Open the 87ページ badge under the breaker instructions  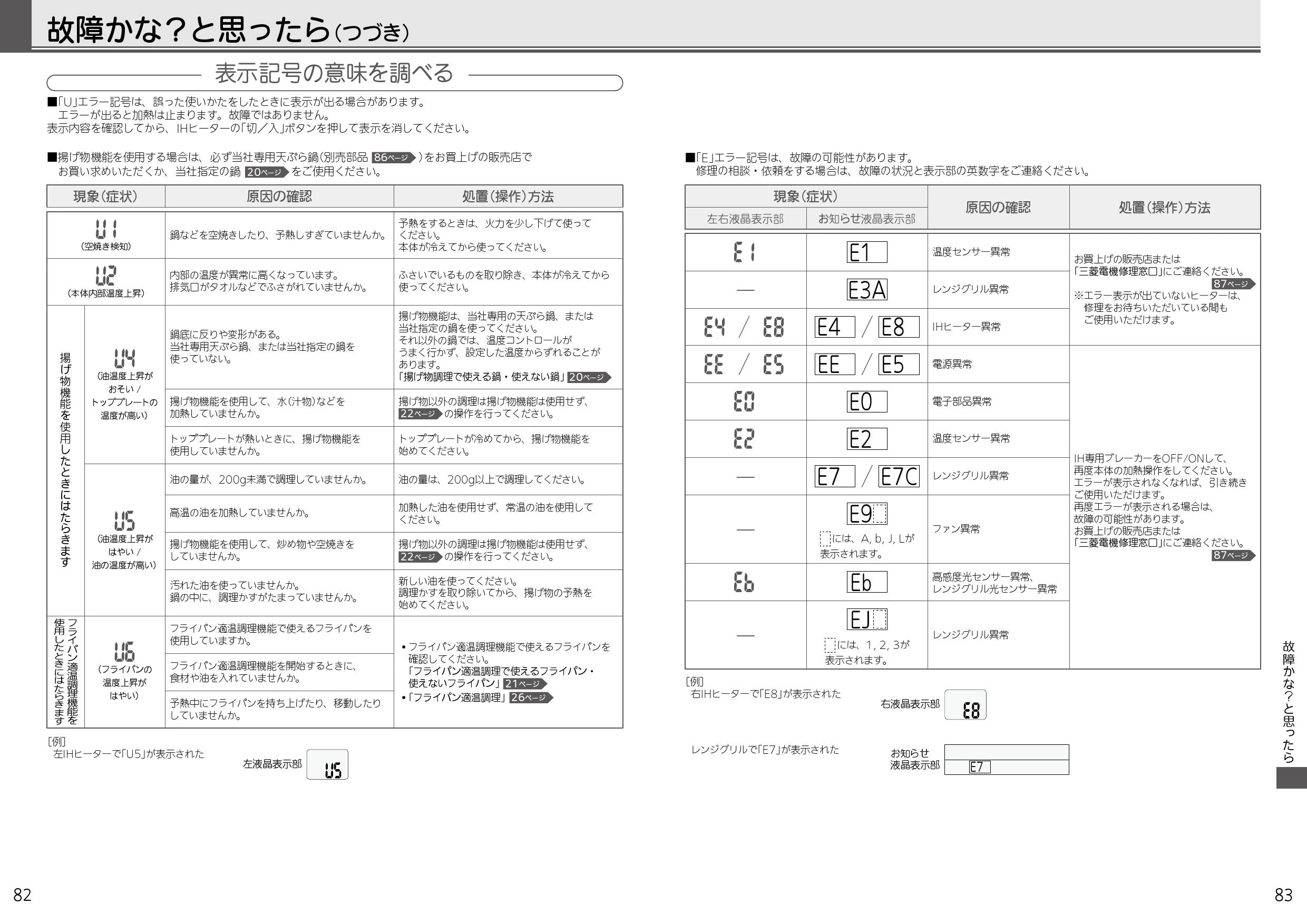1234,555
